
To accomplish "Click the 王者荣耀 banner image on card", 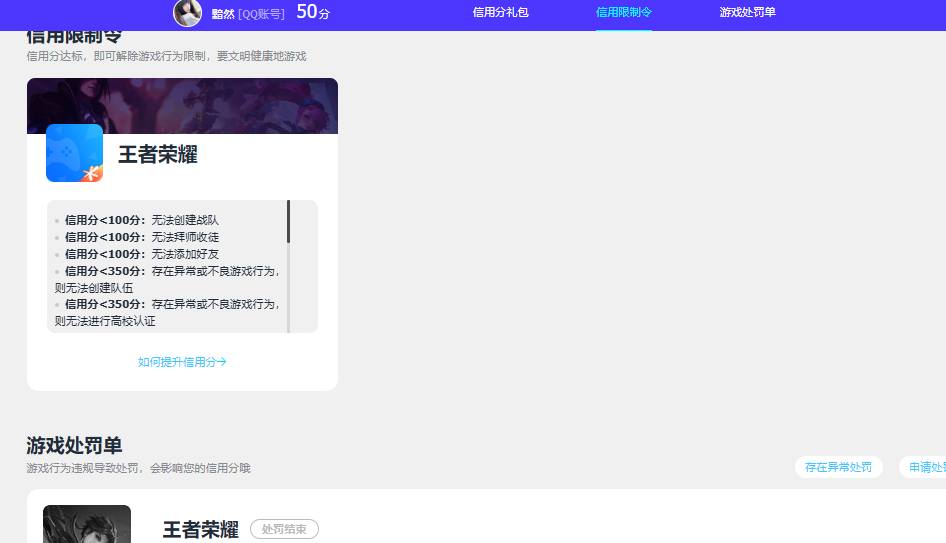I will point(182,106).
